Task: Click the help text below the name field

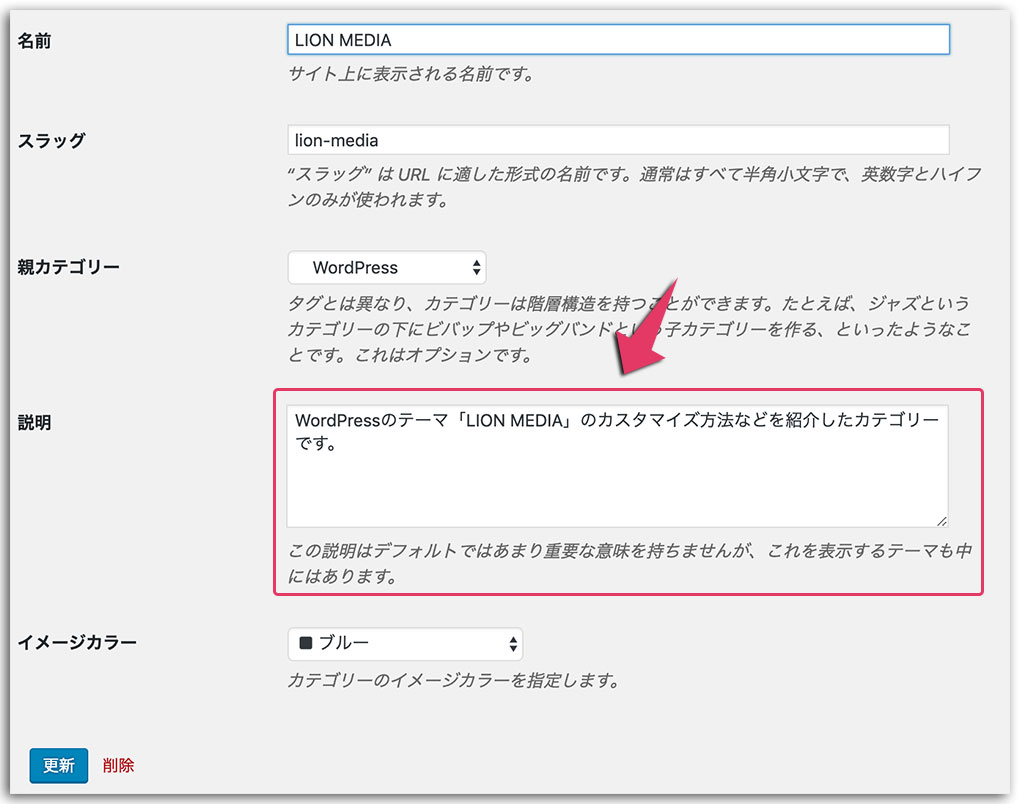Action: click(x=410, y=74)
